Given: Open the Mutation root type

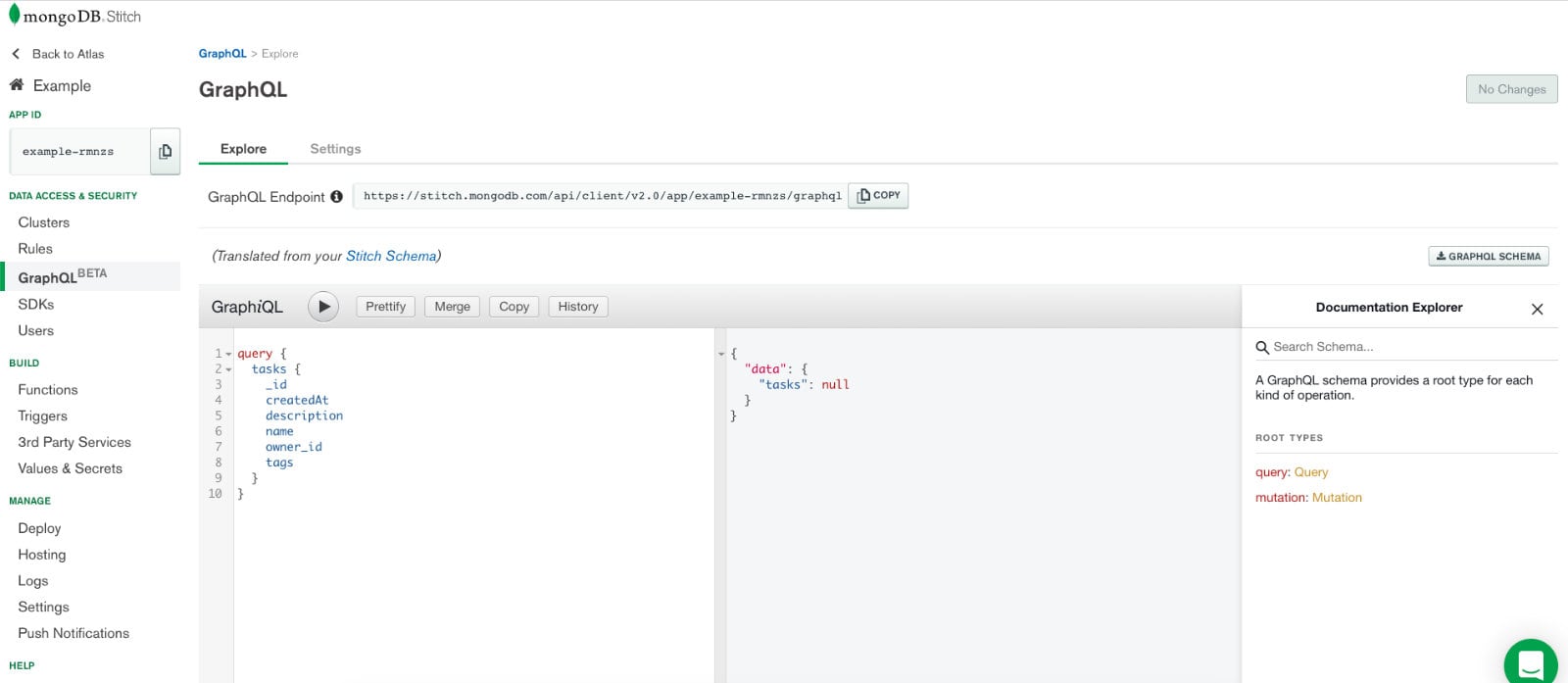Looking at the screenshot, I should pos(1337,498).
